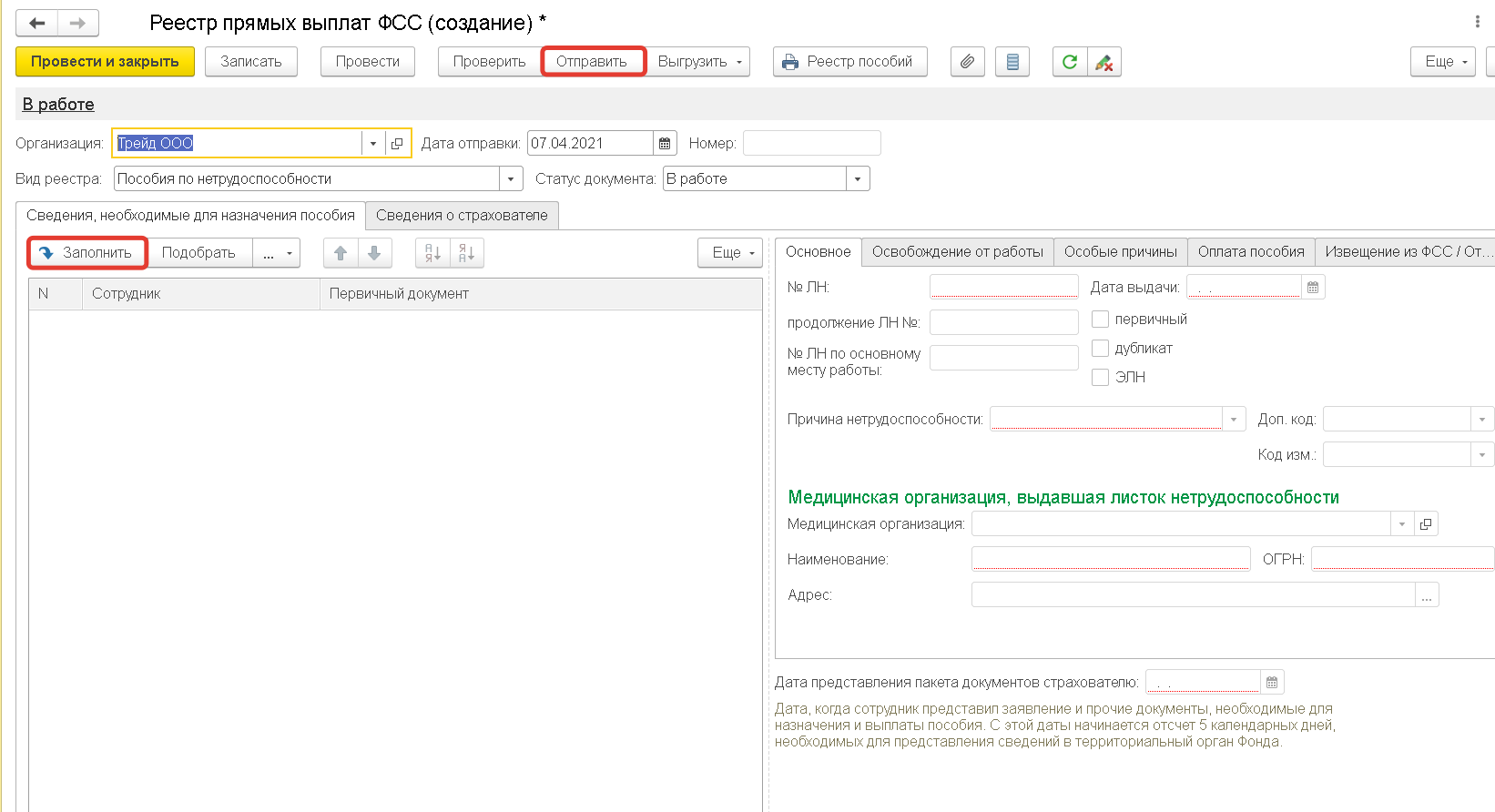This screenshot has height=812, width=1495.
Task: Open the Освобождение от работы tab
Action: tap(957, 252)
